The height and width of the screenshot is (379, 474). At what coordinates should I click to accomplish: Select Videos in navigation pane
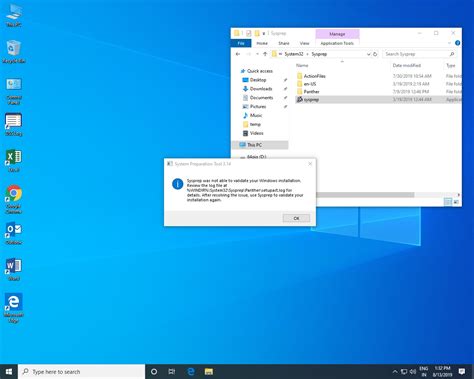[x=256, y=133]
